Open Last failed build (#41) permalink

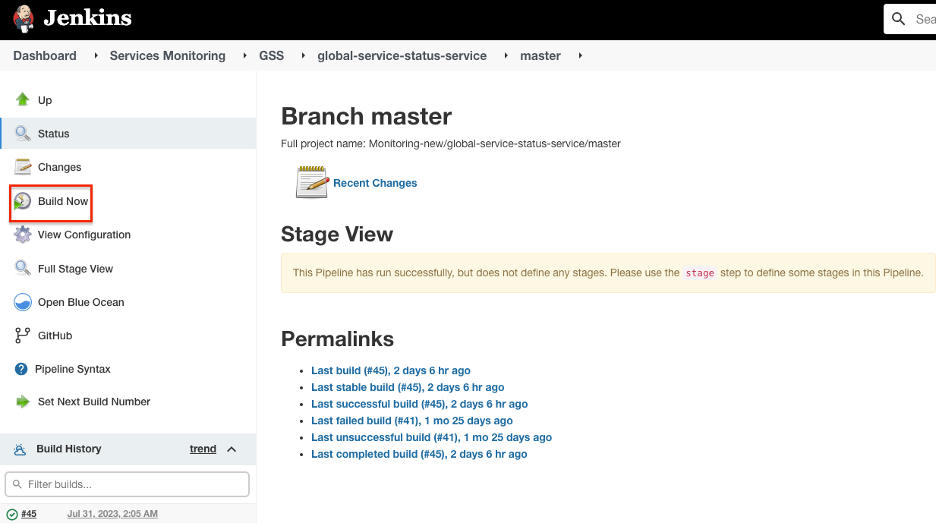click(412, 421)
